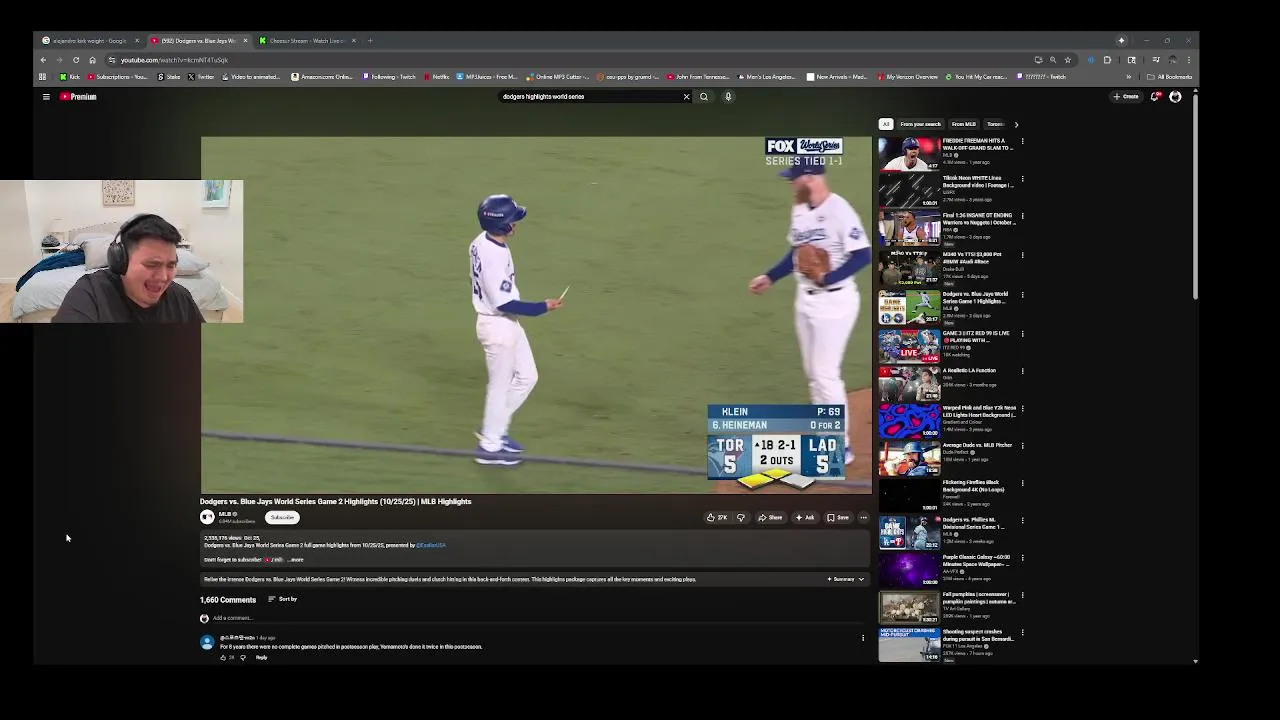
Task: Reply to the top comment
Action: 261,657
